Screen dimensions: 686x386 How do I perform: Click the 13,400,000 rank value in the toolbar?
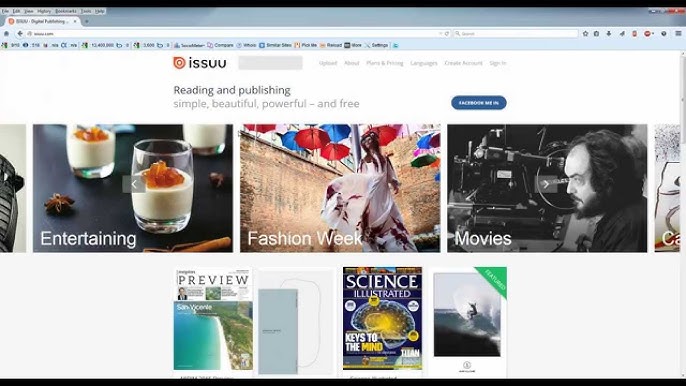[102, 45]
